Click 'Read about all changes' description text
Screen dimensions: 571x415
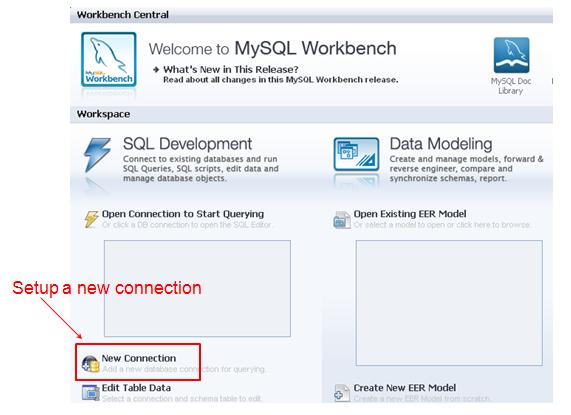click(x=280, y=80)
